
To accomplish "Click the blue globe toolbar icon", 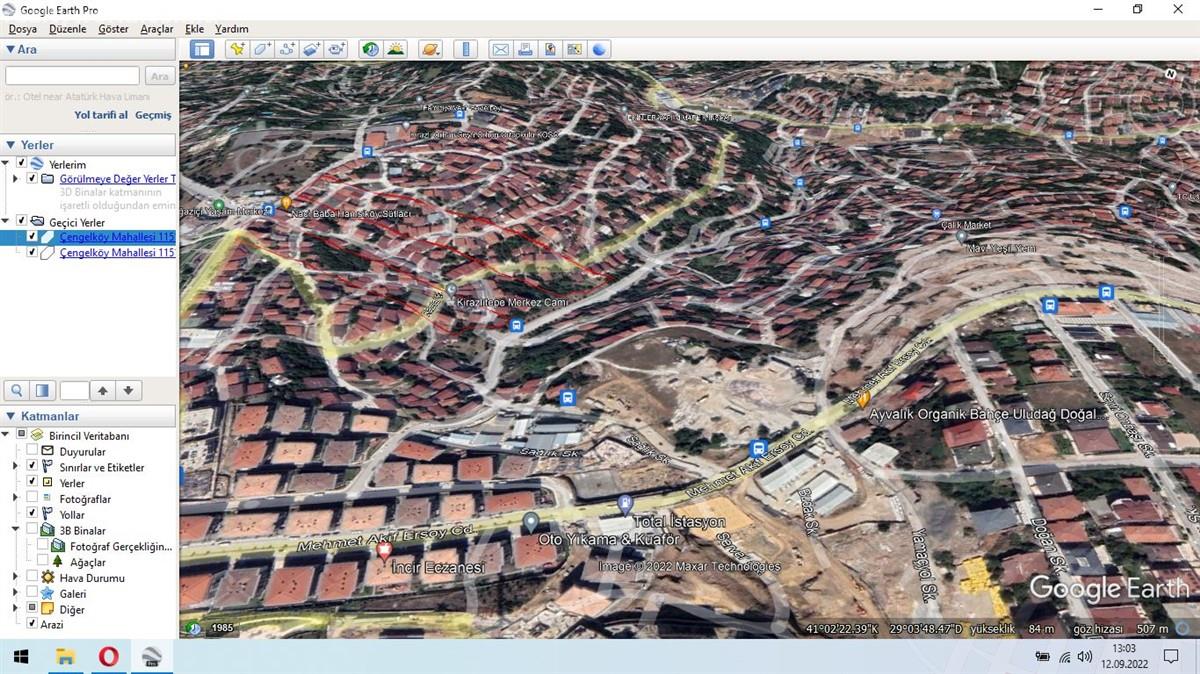I will 599,49.
